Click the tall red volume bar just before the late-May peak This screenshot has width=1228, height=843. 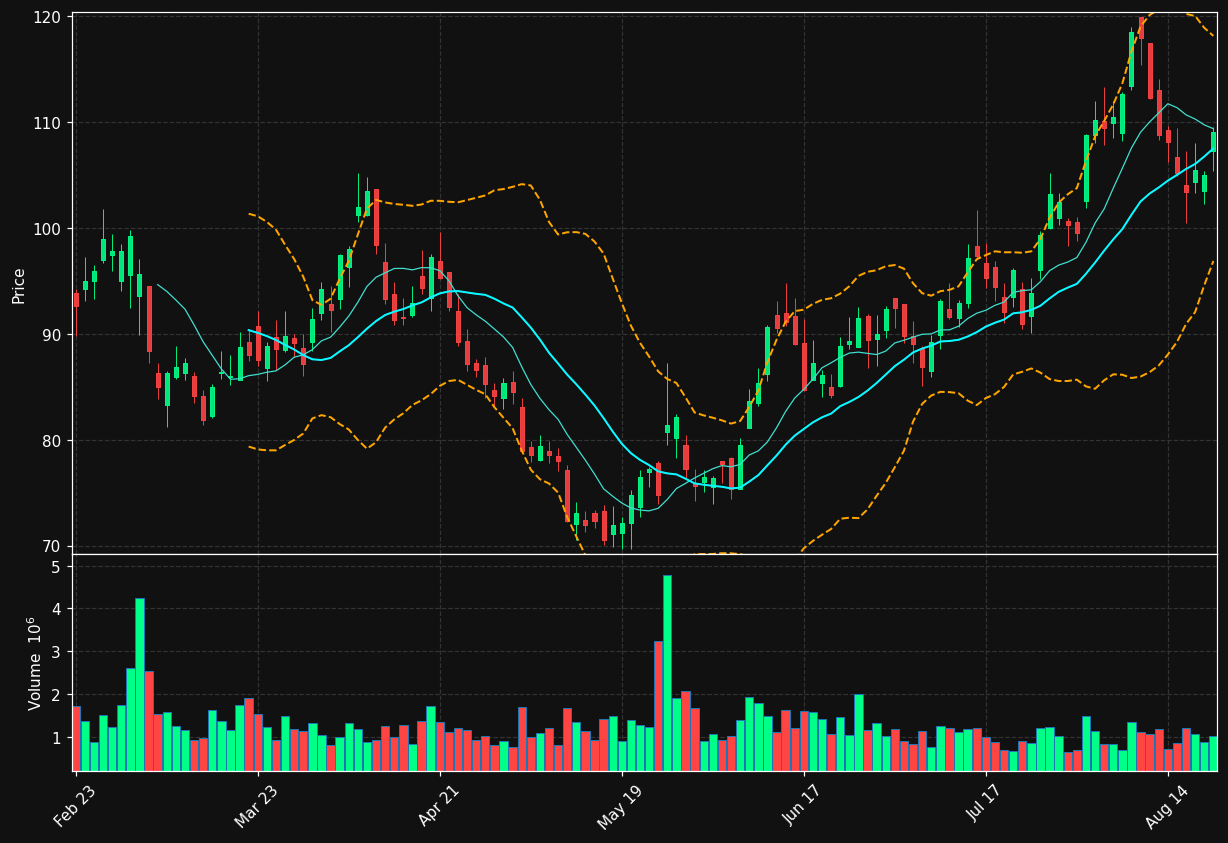[x=658, y=706]
